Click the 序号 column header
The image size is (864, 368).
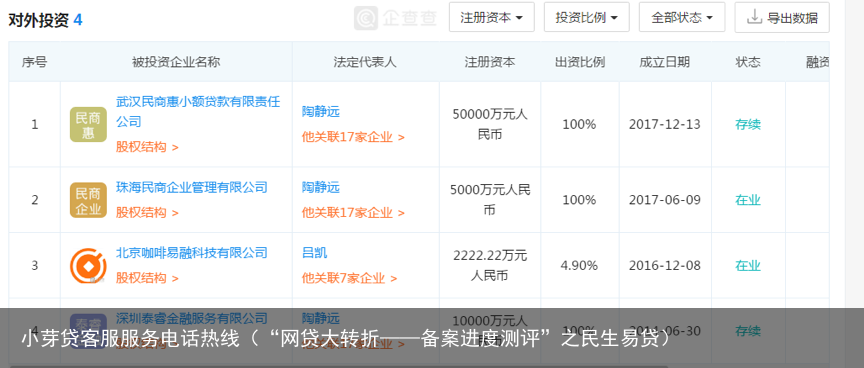click(34, 62)
